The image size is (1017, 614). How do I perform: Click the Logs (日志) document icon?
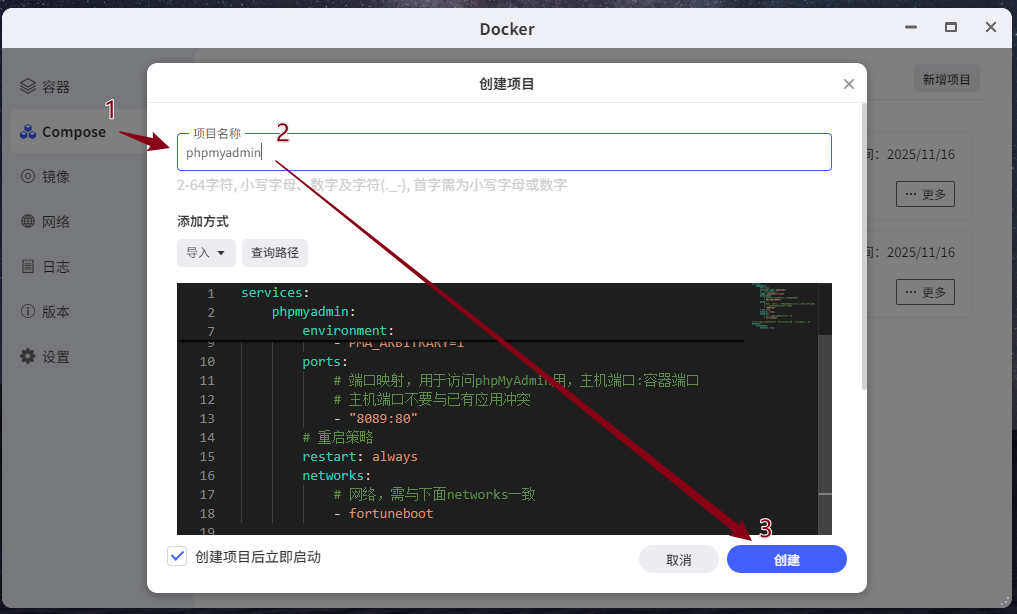28,267
